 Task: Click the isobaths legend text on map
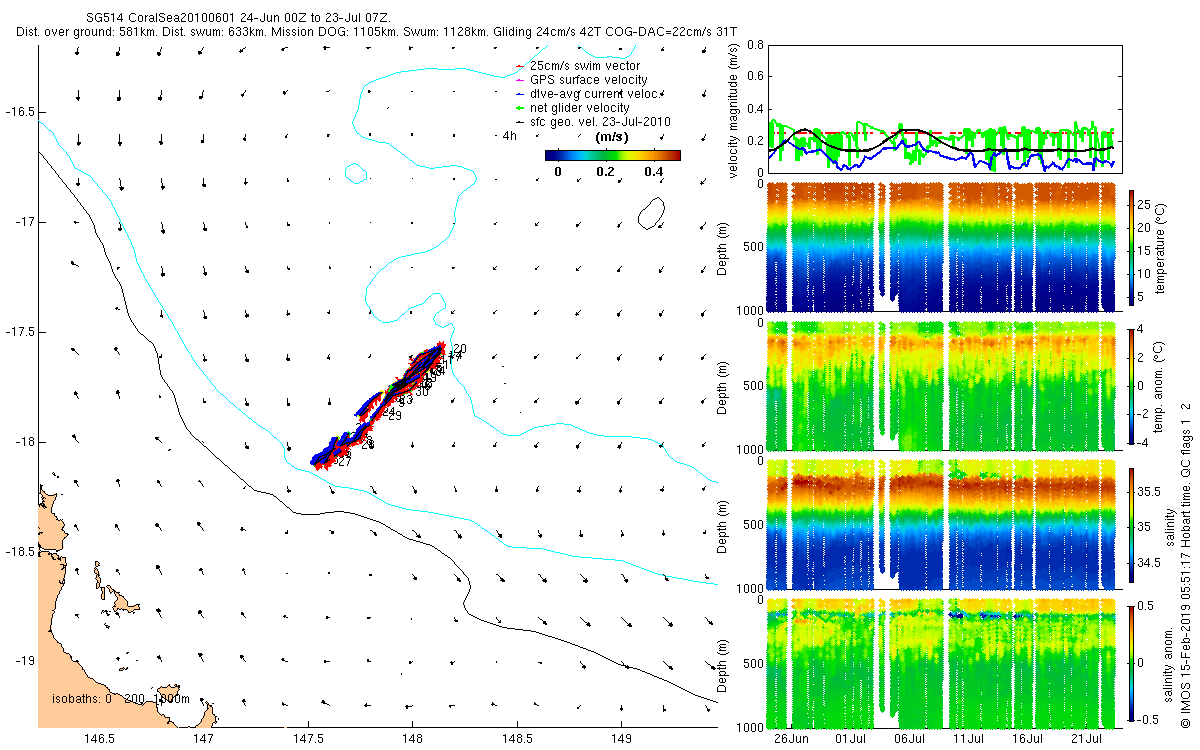click(121, 699)
